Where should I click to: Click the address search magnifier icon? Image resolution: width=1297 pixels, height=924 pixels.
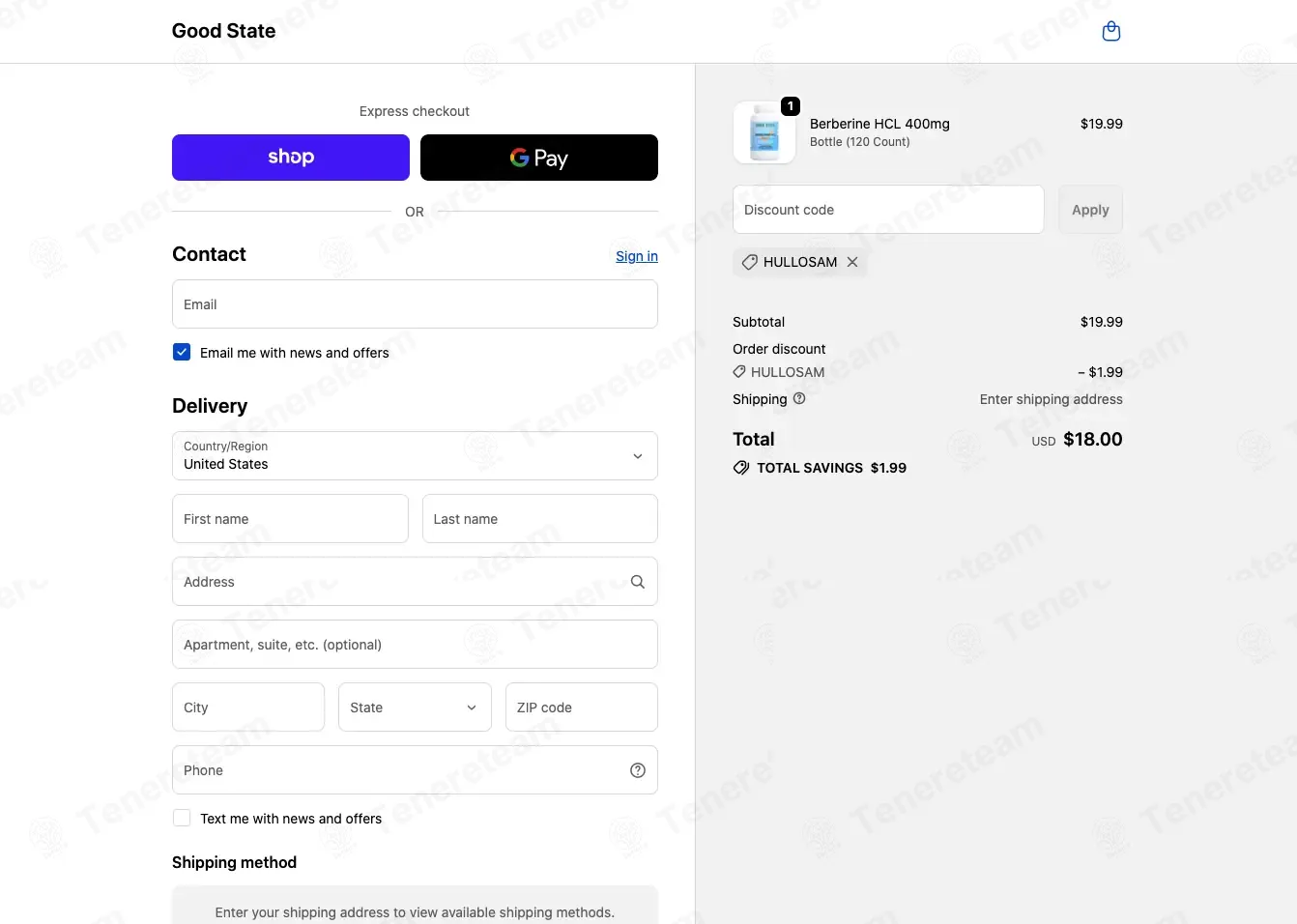point(638,582)
